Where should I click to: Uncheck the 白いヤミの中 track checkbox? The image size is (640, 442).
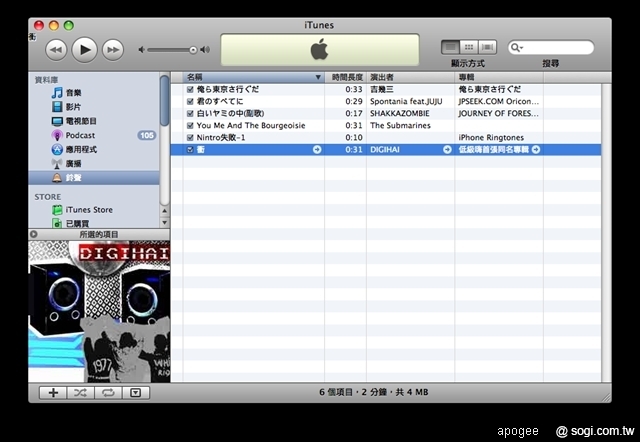(190, 113)
